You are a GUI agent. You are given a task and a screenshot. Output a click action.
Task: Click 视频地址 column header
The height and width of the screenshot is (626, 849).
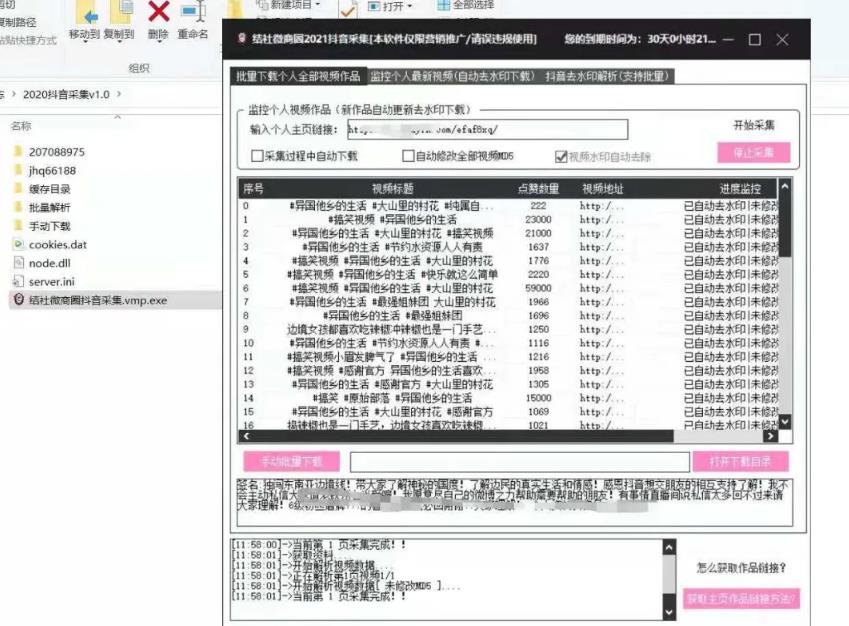[x=603, y=188]
